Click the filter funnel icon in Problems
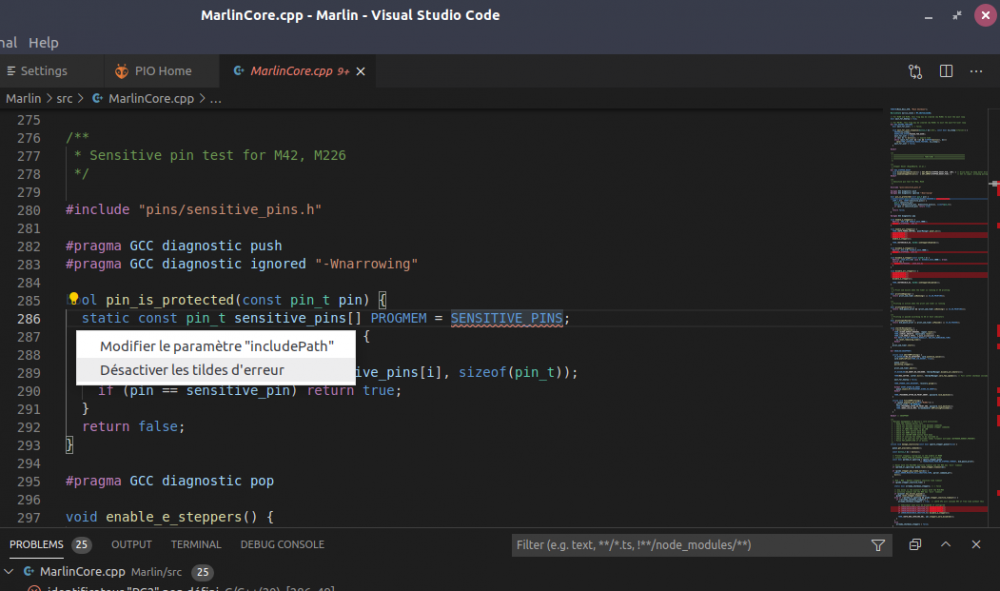The width and height of the screenshot is (1000, 591). 878,545
